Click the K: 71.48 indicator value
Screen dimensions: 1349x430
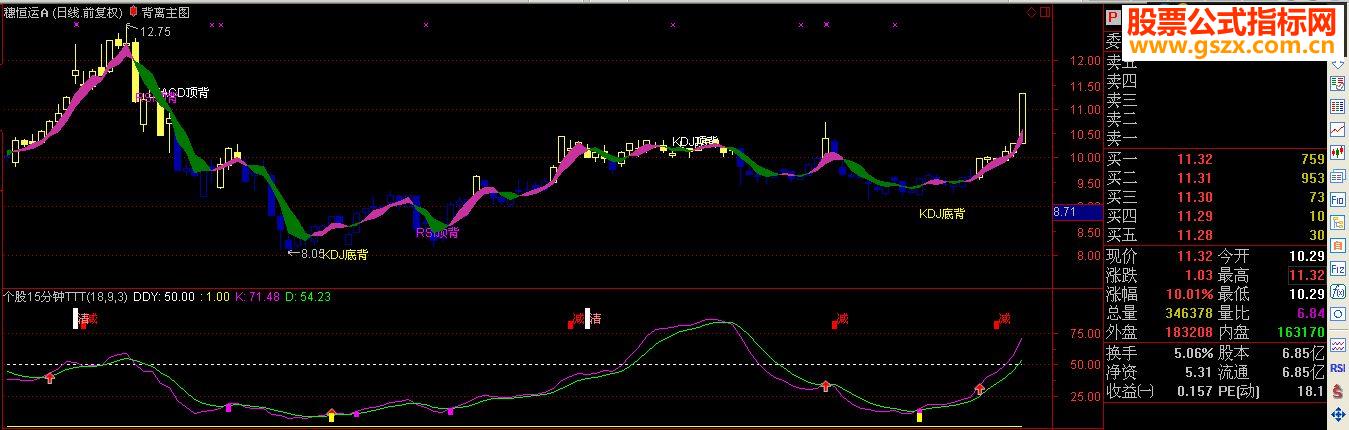(255, 296)
